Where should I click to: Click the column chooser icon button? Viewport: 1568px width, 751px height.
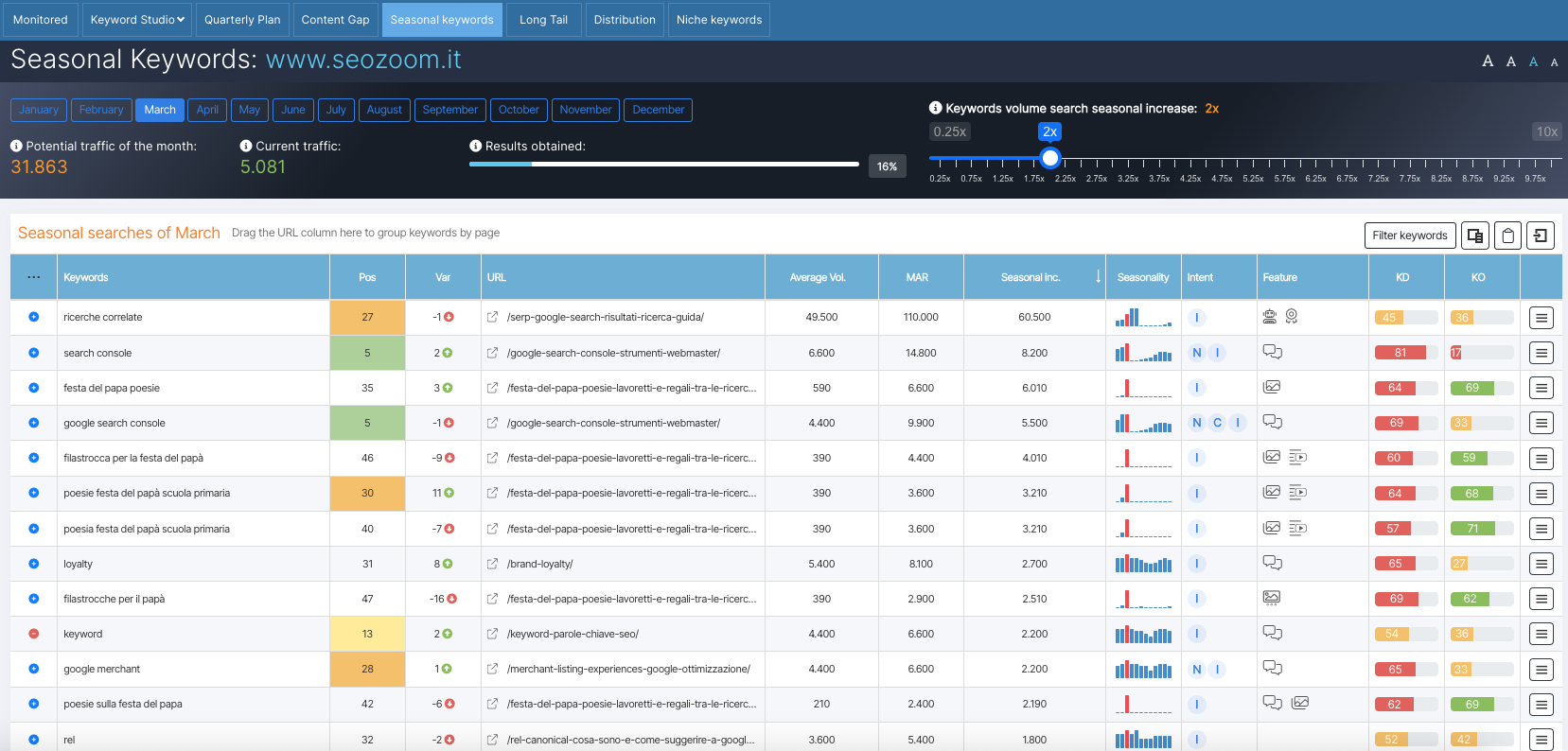coord(1475,236)
